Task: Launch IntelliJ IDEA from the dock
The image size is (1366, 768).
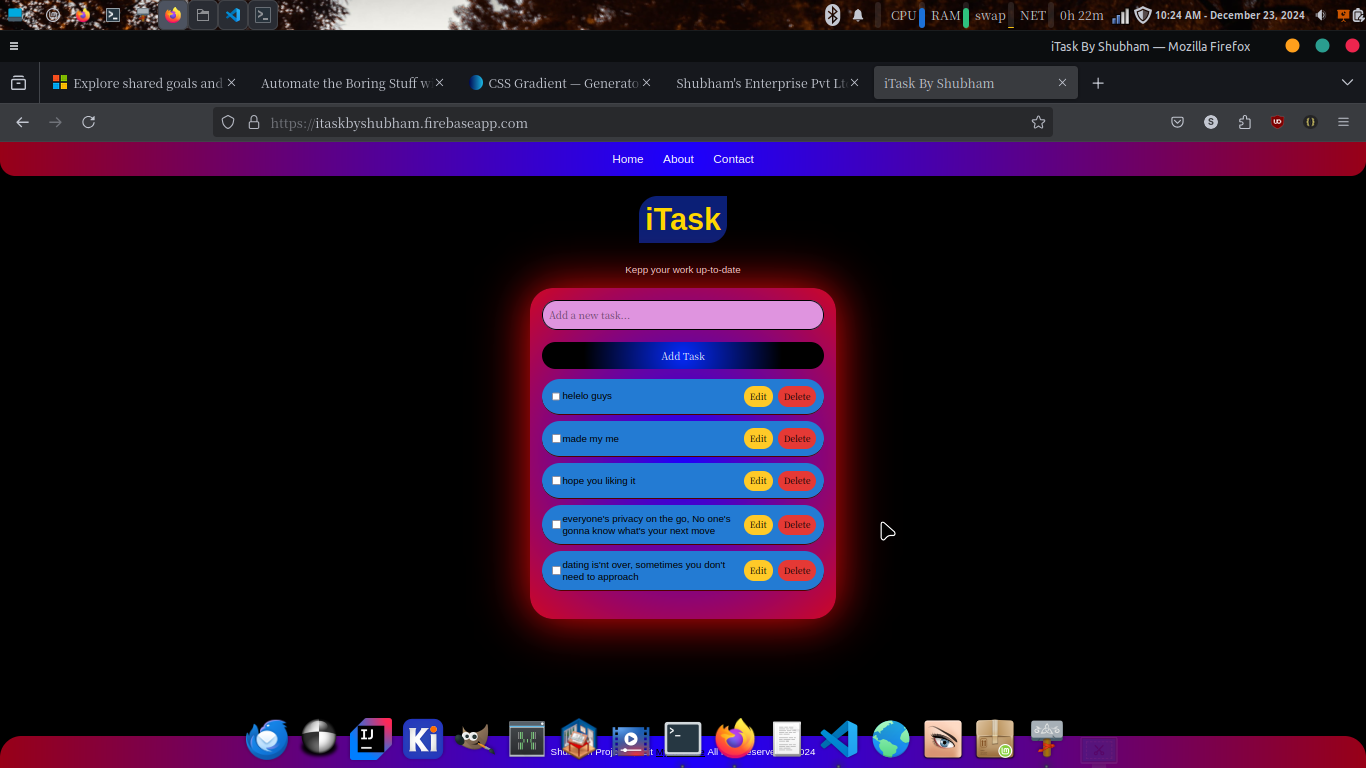Action: [x=371, y=740]
